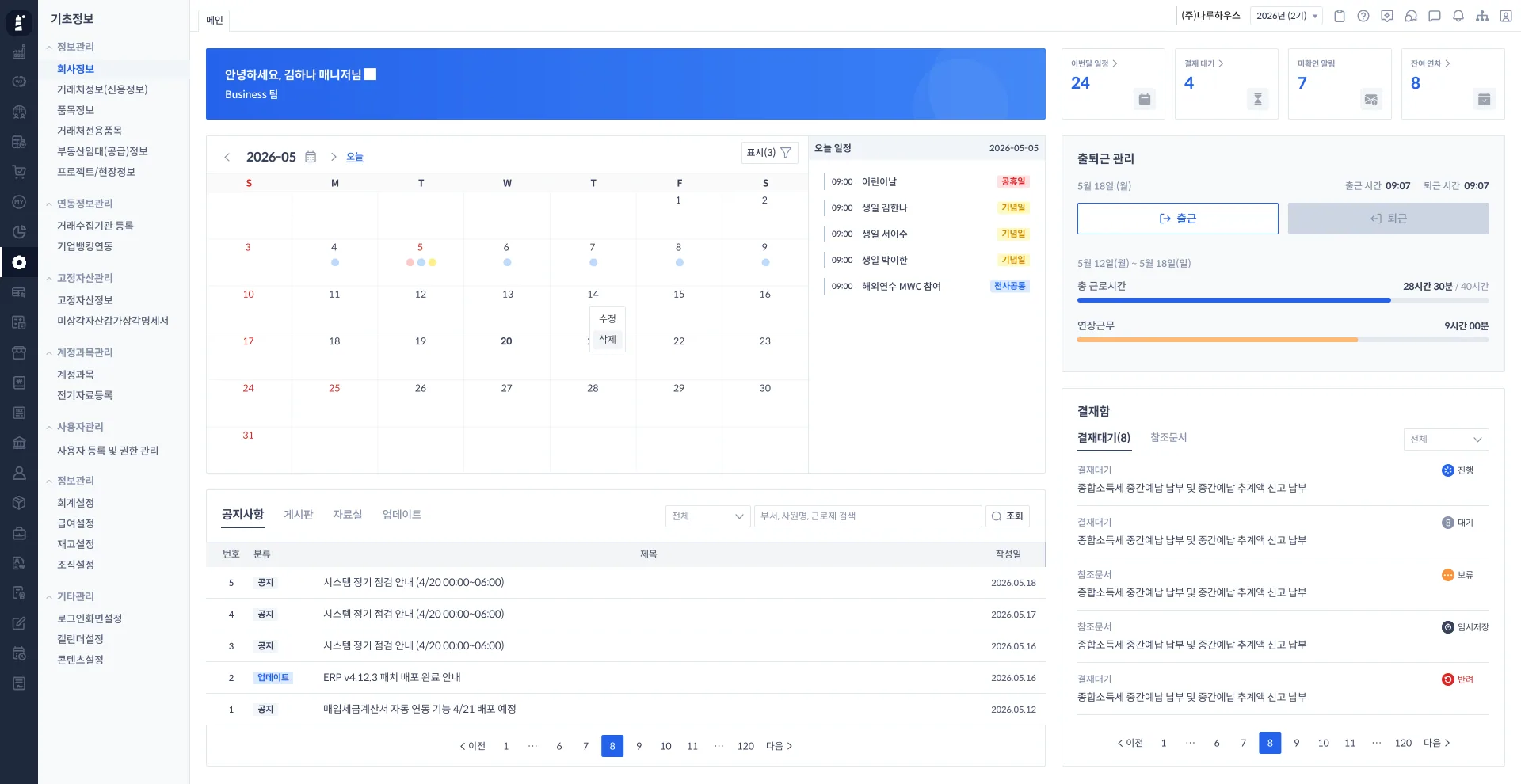1521x784 pixels.
Task: Click the 출근 clock-in button
Action: tap(1178, 219)
